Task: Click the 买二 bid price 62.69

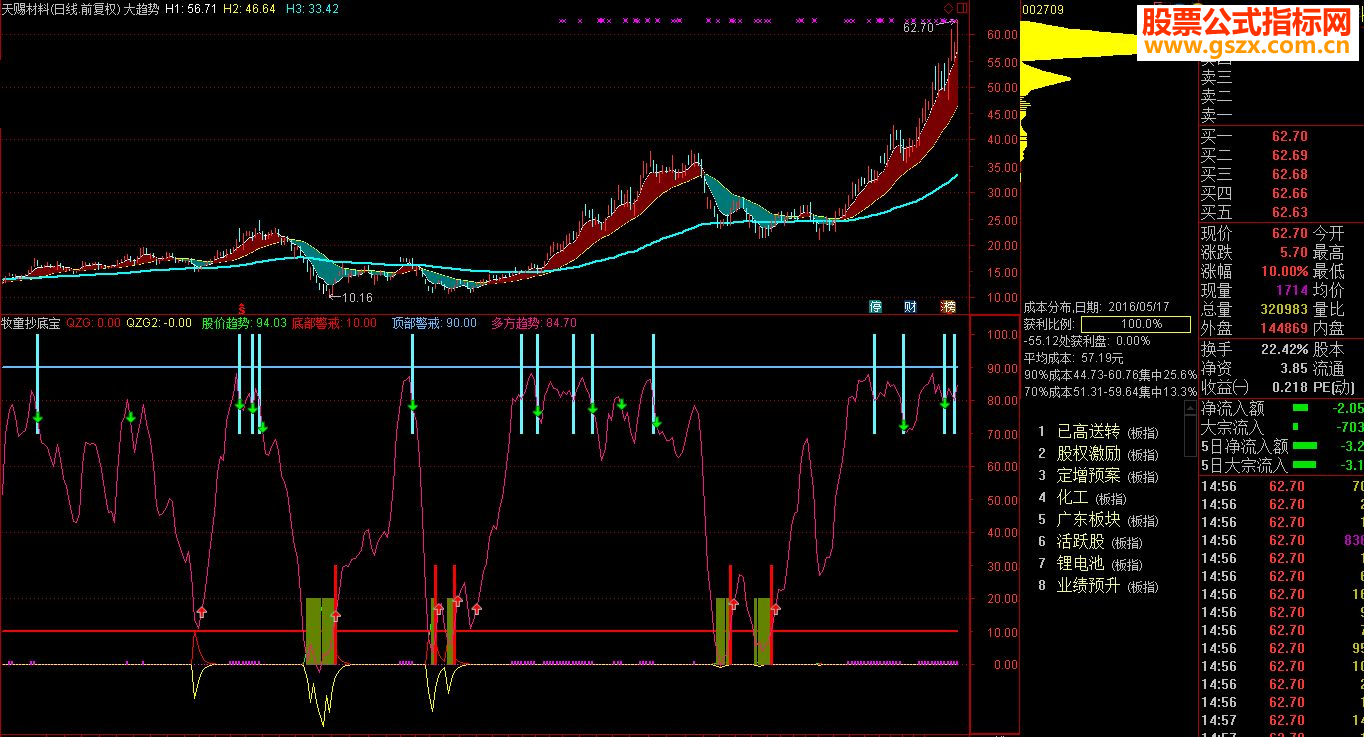Action: 1289,155
